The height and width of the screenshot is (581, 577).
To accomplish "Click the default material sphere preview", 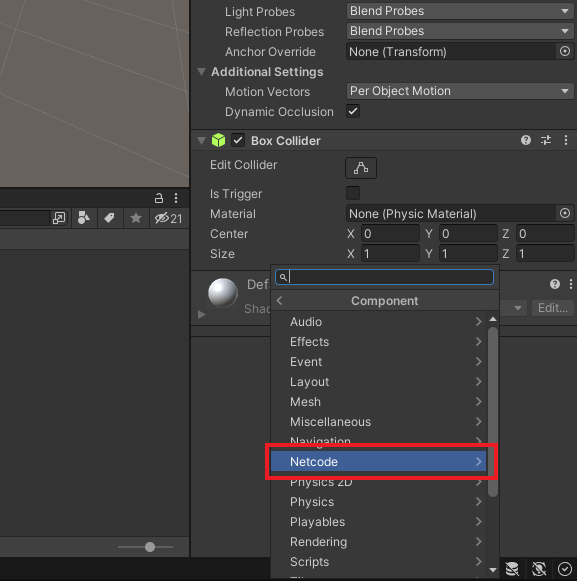I will [223, 293].
